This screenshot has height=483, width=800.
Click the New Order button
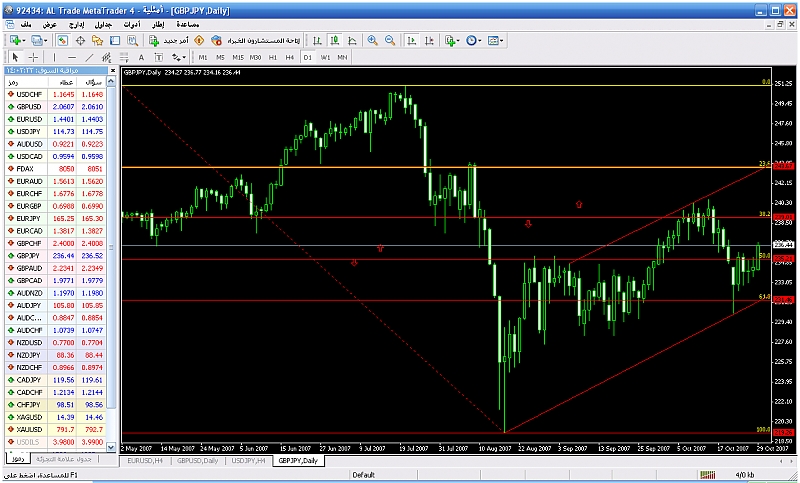point(169,40)
